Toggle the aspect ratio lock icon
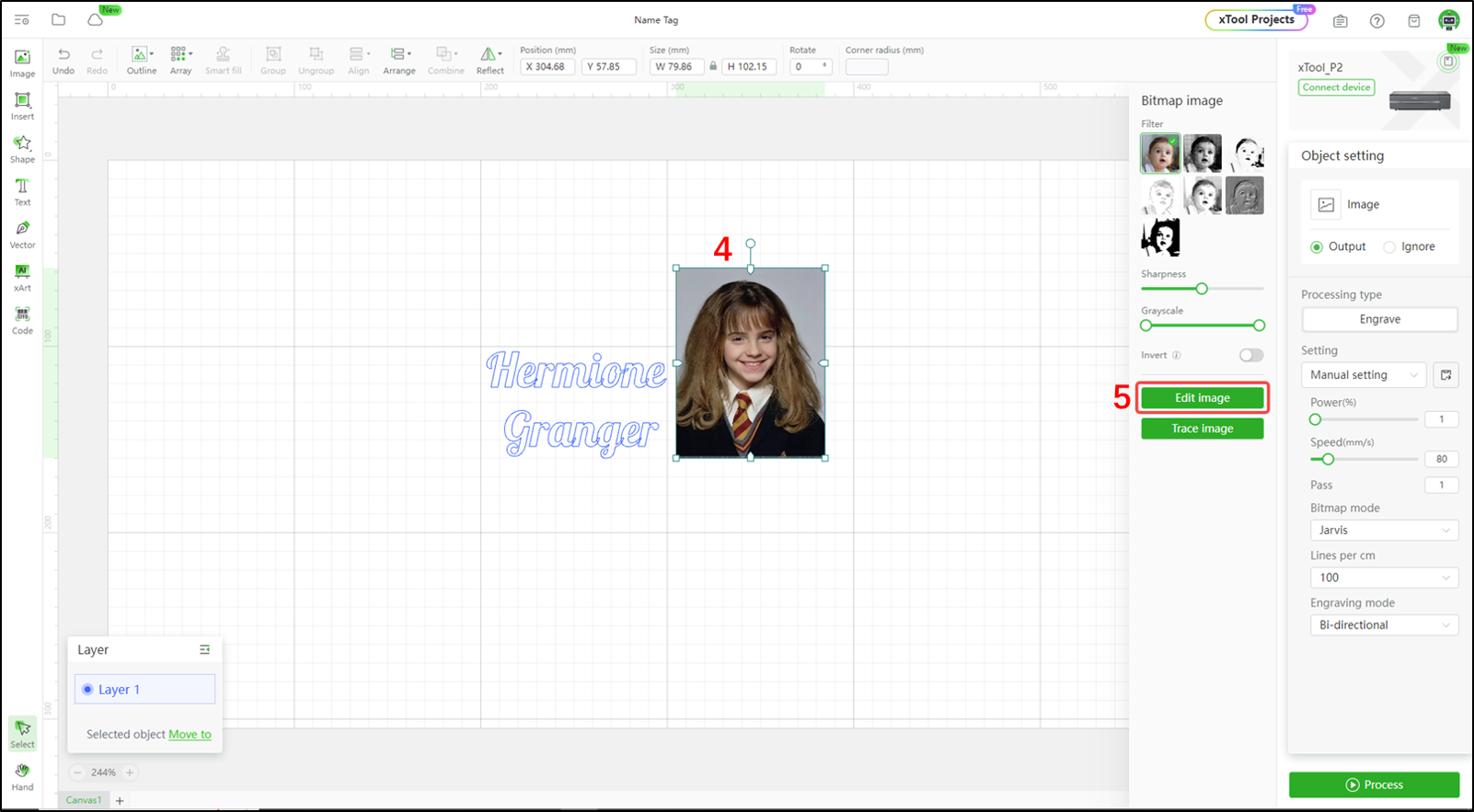This screenshot has width=1474, height=812. point(713,66)
